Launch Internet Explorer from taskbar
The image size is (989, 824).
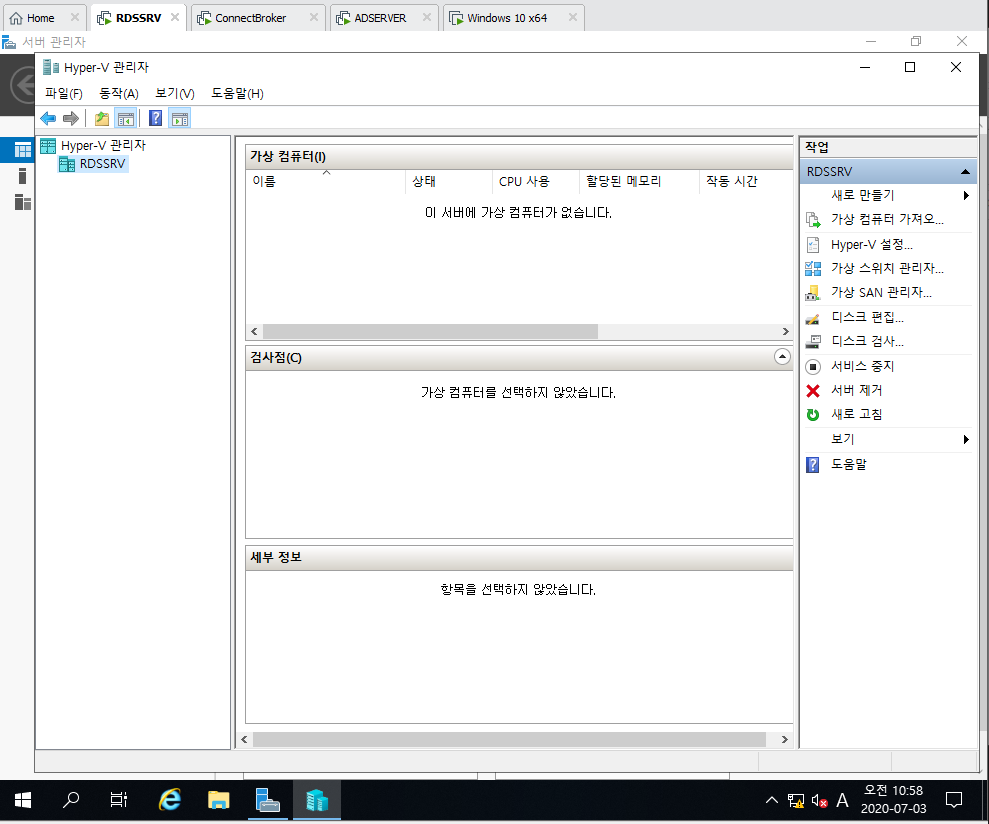169,801
